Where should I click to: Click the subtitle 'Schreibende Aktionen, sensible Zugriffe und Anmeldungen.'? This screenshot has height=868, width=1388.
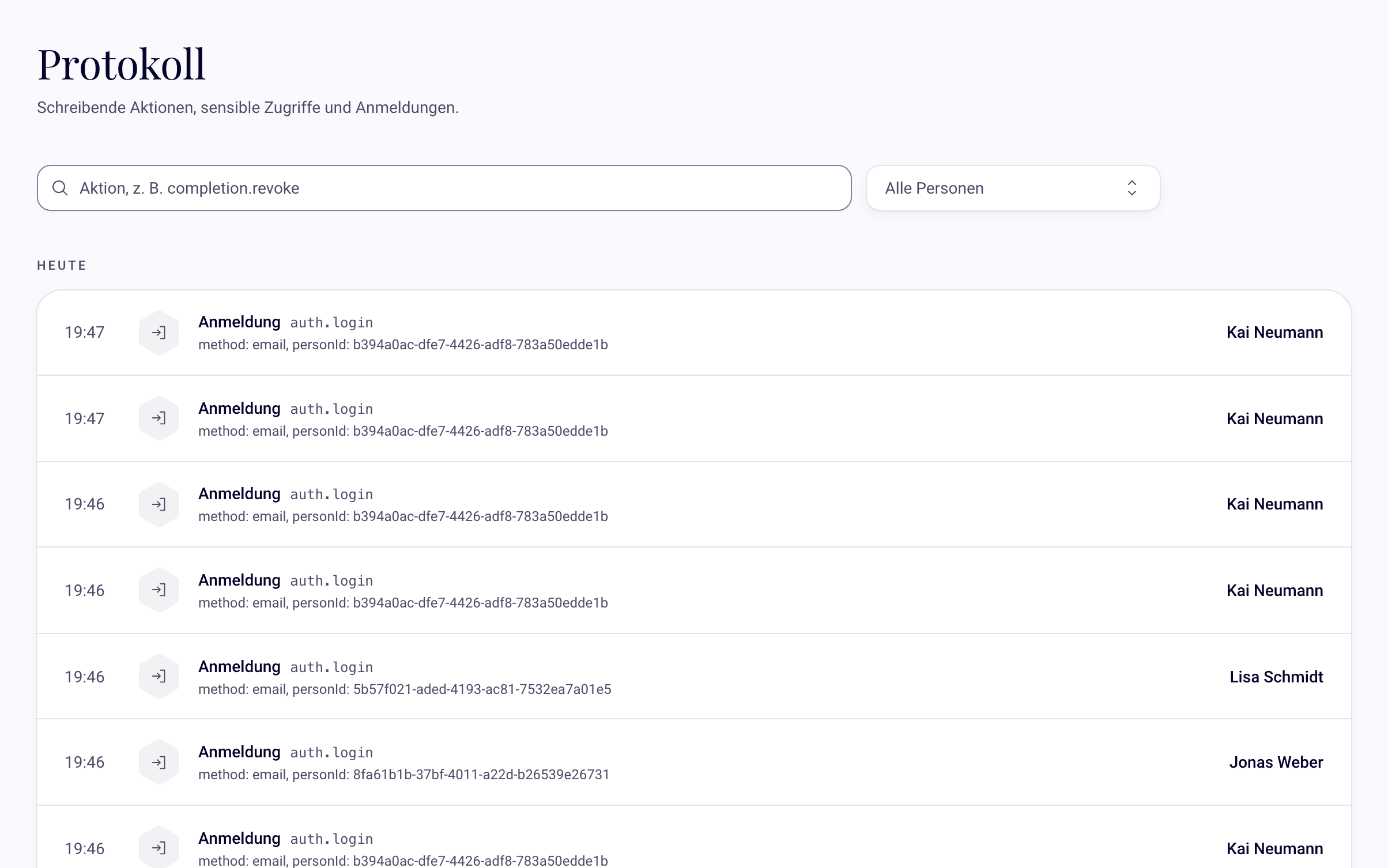248,108
